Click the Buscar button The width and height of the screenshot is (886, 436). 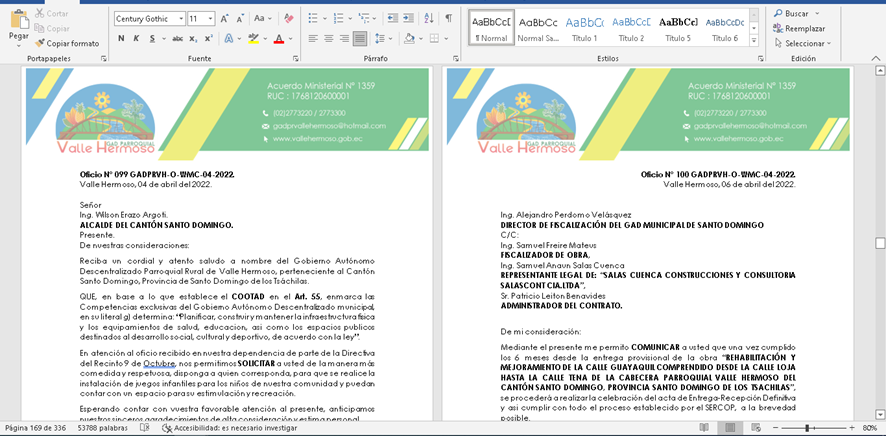click(796, 14)
